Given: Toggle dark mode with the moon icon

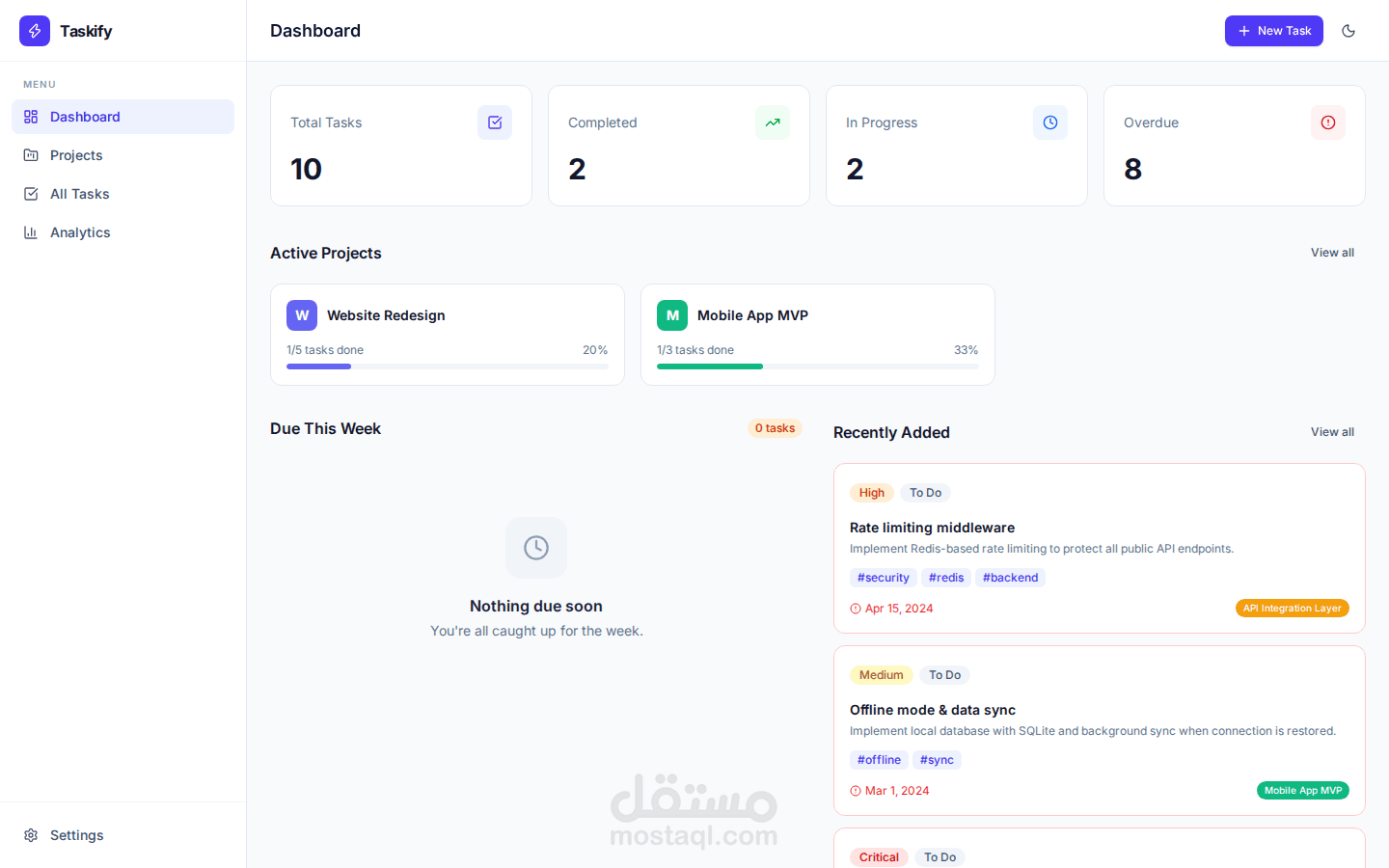Looking at the screenshot, I should coord(1348,31).
